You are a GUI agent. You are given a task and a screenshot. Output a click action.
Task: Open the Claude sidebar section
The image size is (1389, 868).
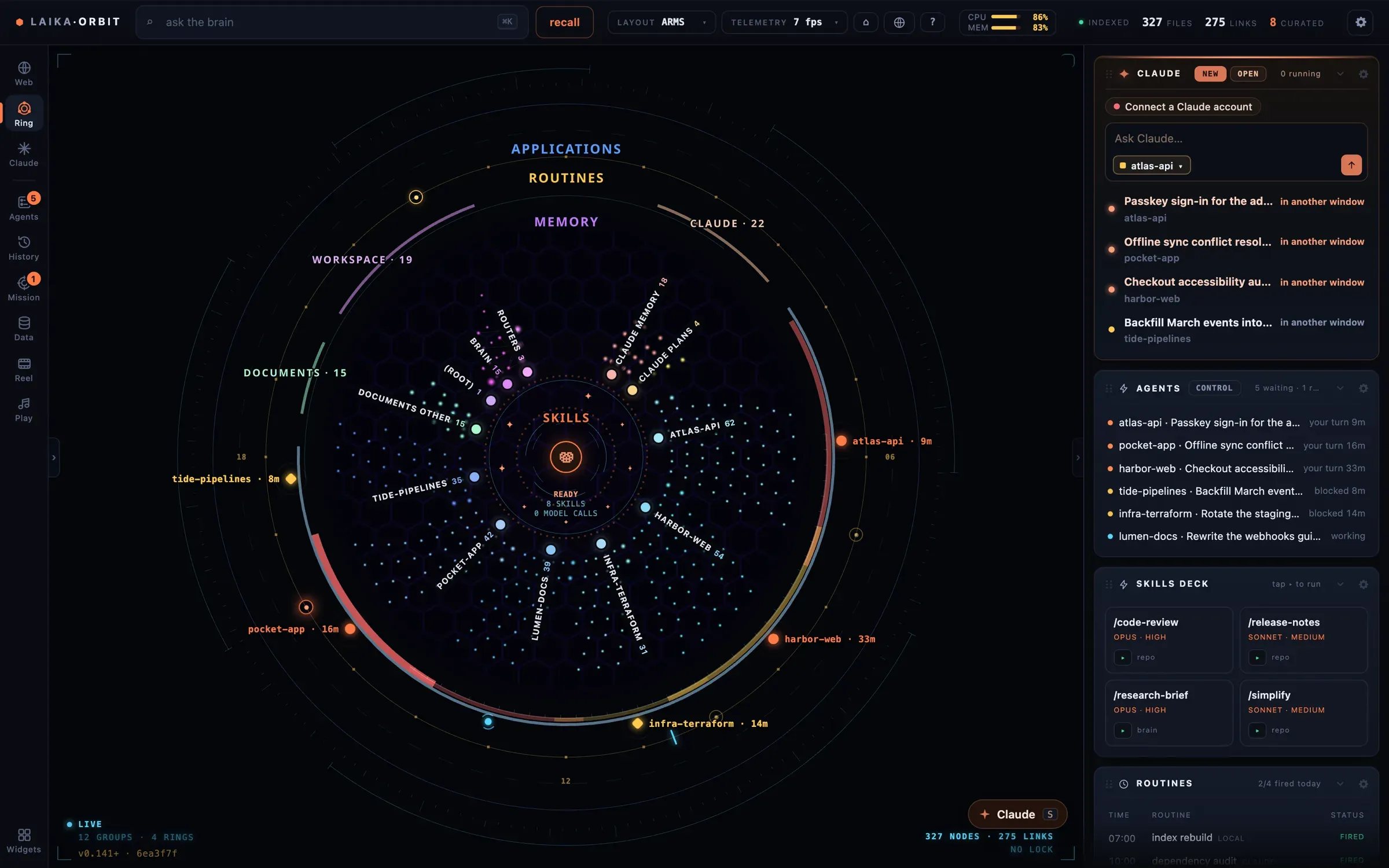24,155
